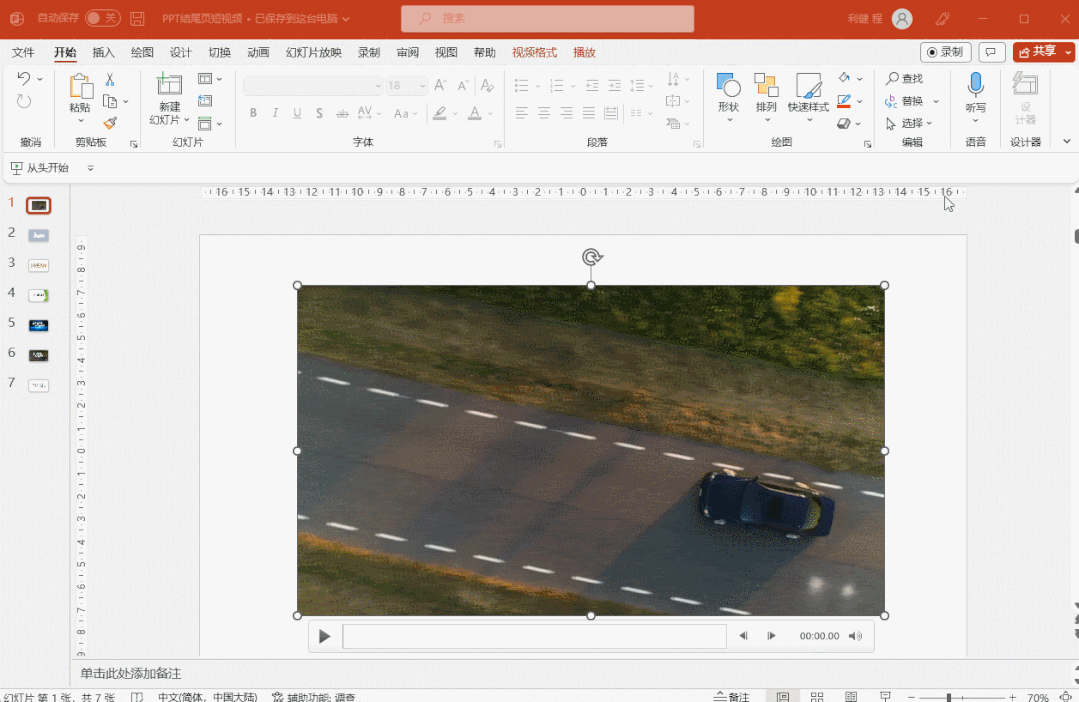Collapse the ribbon with the chevron

[1067, 142]
